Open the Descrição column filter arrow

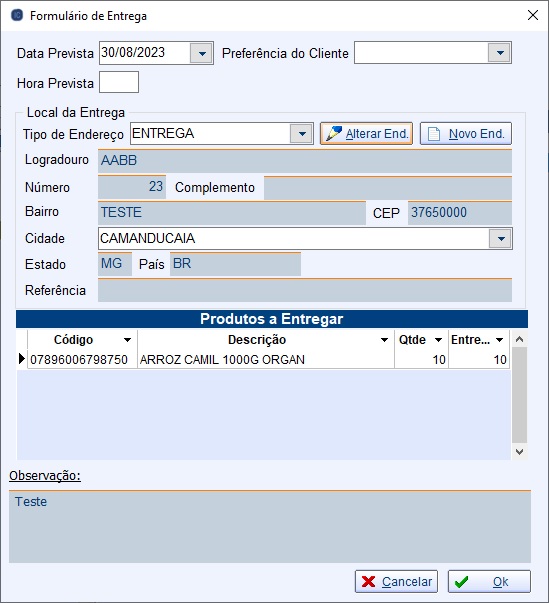tap(384, 340)
